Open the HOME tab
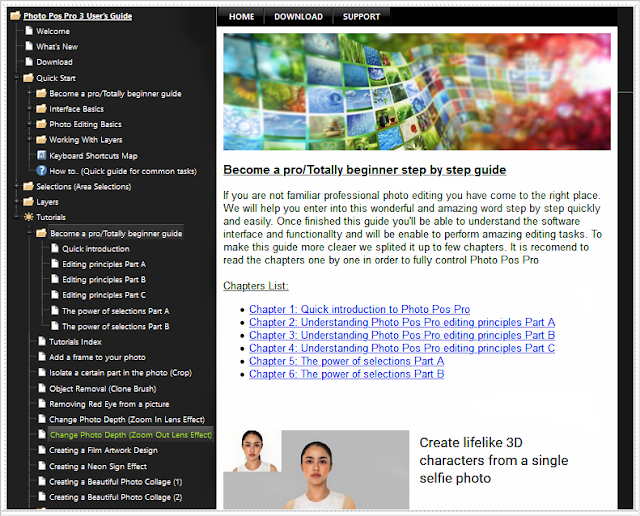The height and width of the screenshot is (516, 640). (241, 17)
